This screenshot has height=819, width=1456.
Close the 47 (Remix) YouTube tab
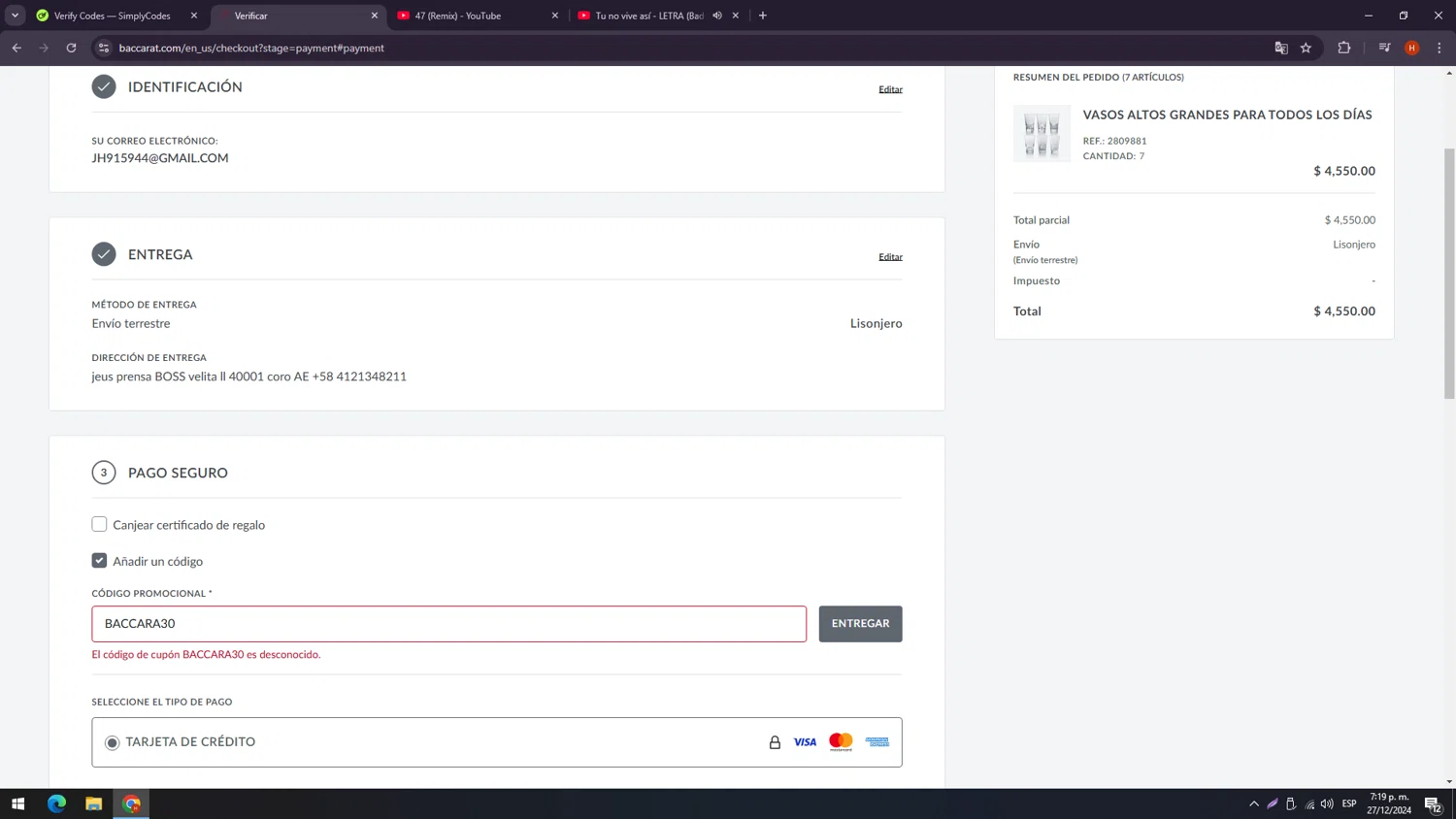(x=555, y=16)
